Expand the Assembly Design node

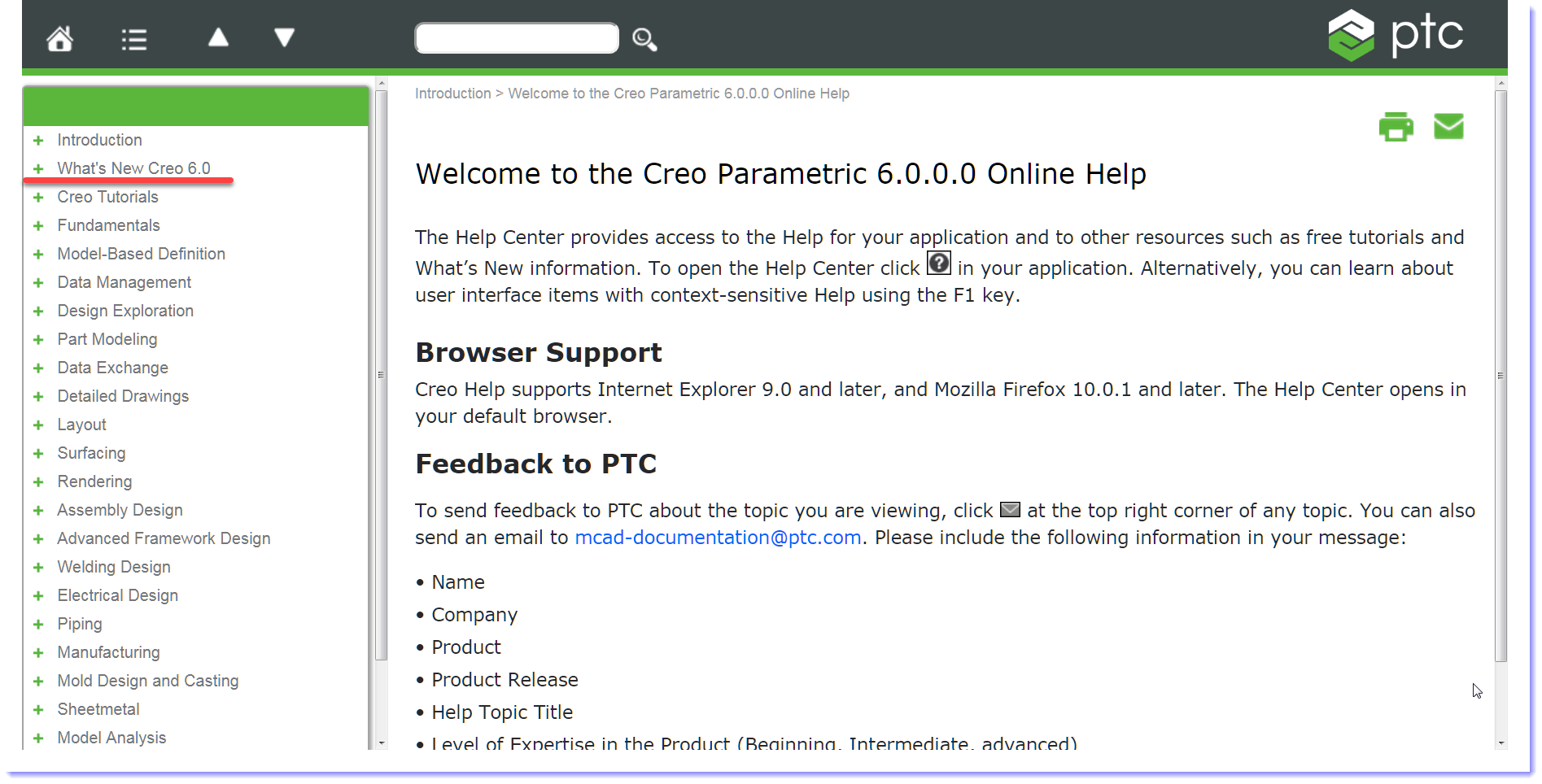pyautogui.click(x=38, y=511)
